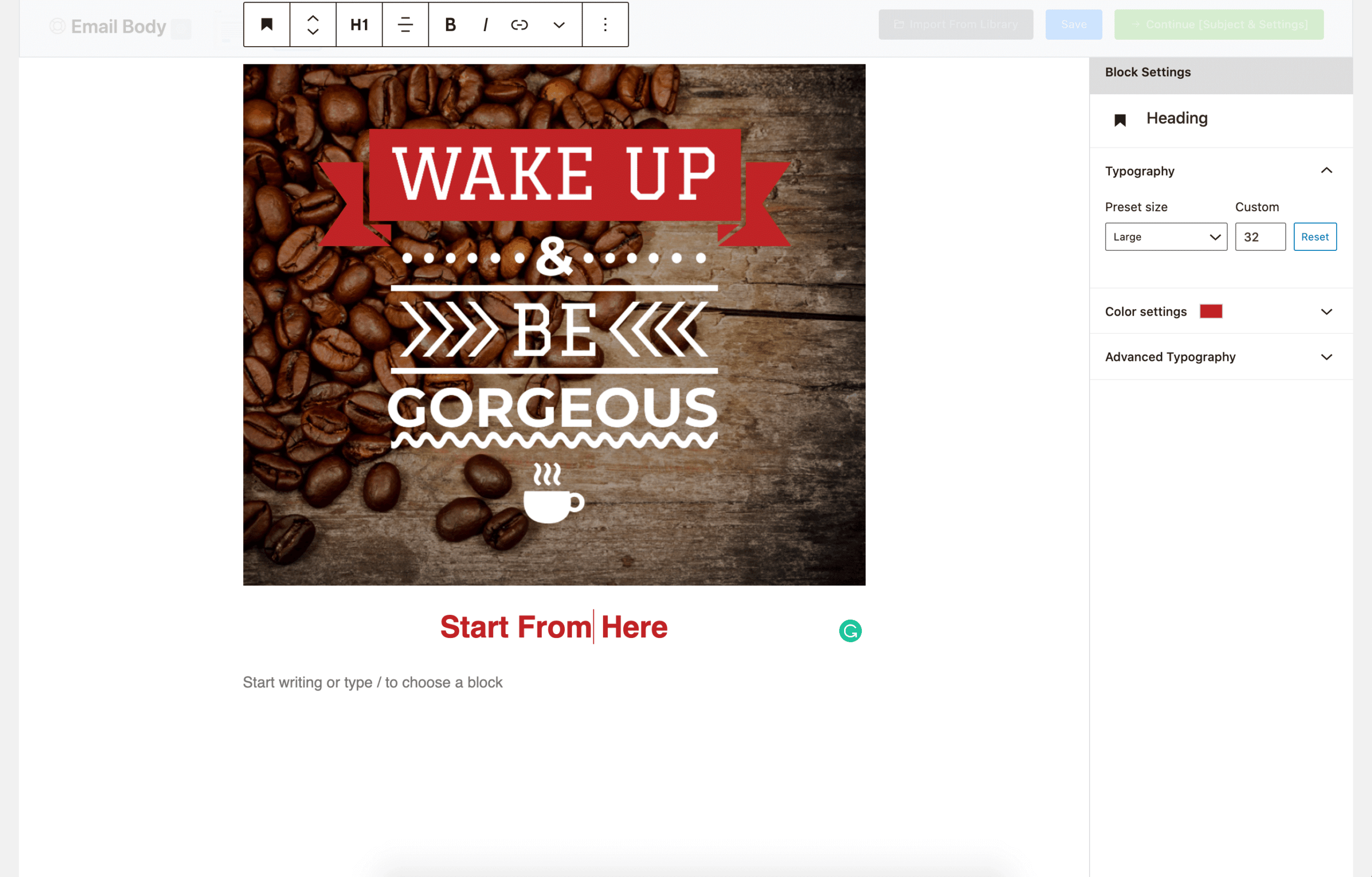Collapse the Typography section
The image size is (1372, 877).
pyautogui.click(x=1327, y=170)
